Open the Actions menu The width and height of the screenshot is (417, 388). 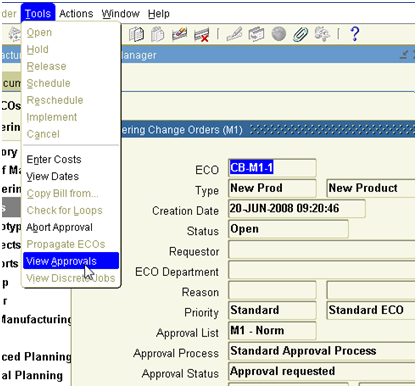tap(76, 14)
